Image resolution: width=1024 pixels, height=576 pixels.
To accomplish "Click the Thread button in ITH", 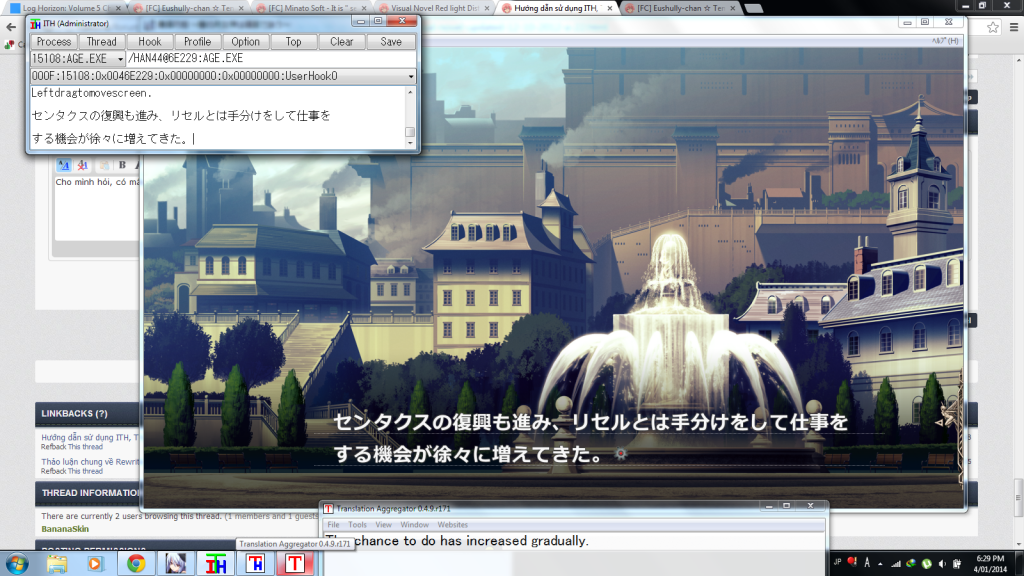I will pyautogui.click(x=101, y=41).
